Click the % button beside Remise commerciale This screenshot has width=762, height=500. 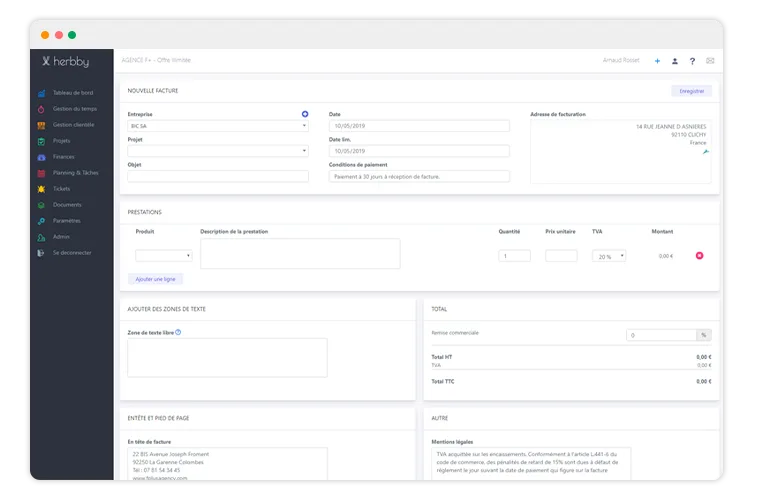point(704,335)
